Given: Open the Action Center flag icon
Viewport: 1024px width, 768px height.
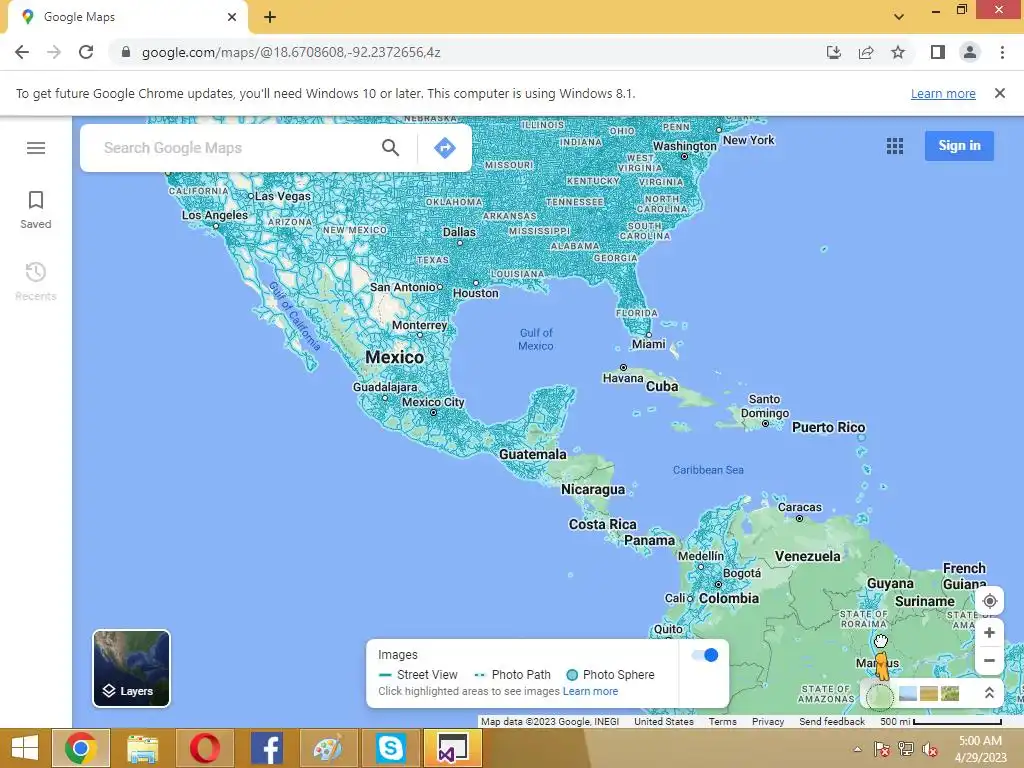Looking at the screenshot, I should tap(881, 749).
